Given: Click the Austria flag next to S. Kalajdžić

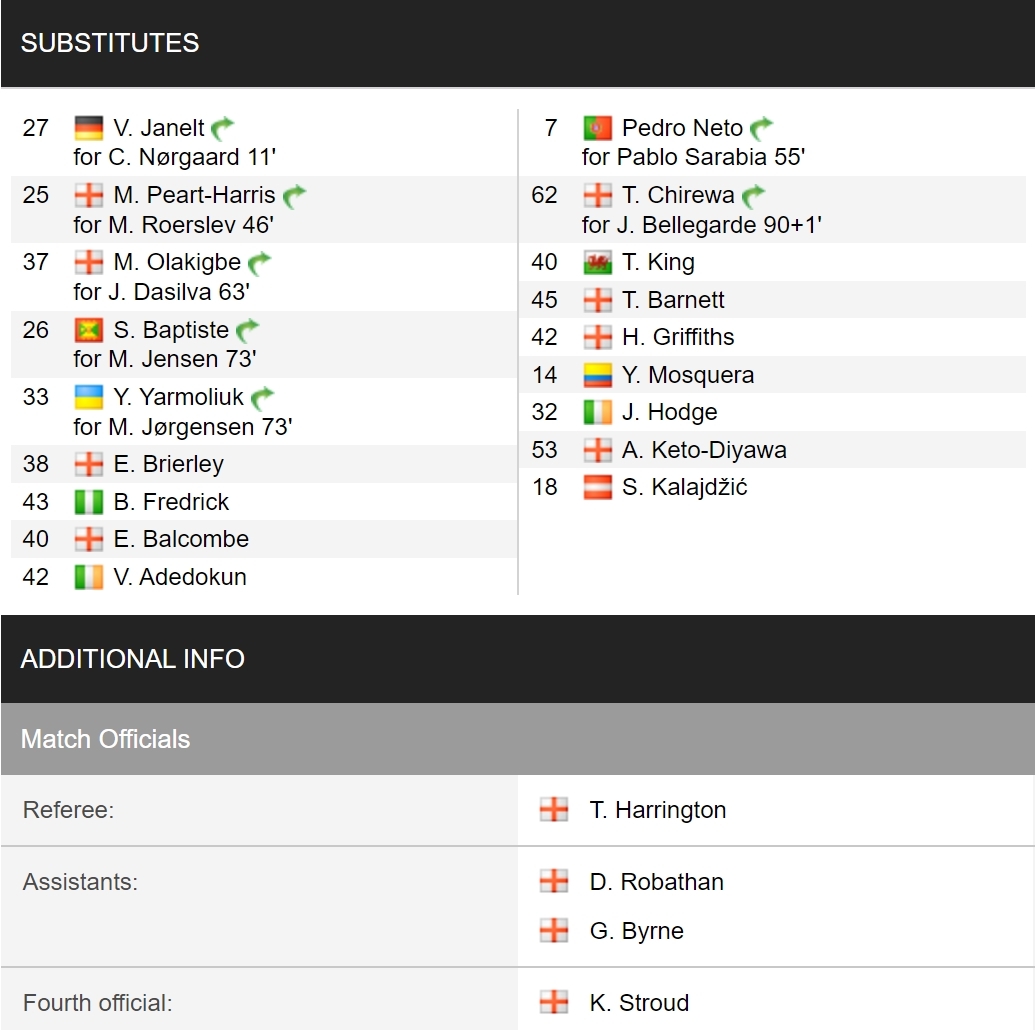Looking at the screenshot, I should click(597, 487).
